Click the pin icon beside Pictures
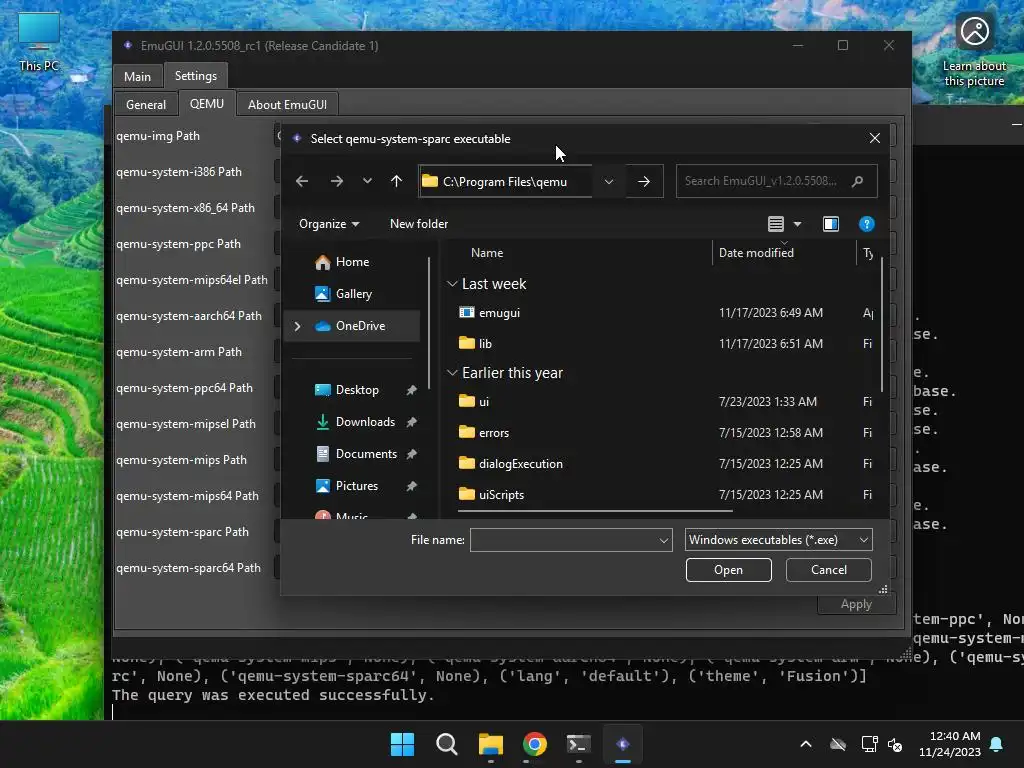This screenshot has height=768, width=1024. coord(411,486)
